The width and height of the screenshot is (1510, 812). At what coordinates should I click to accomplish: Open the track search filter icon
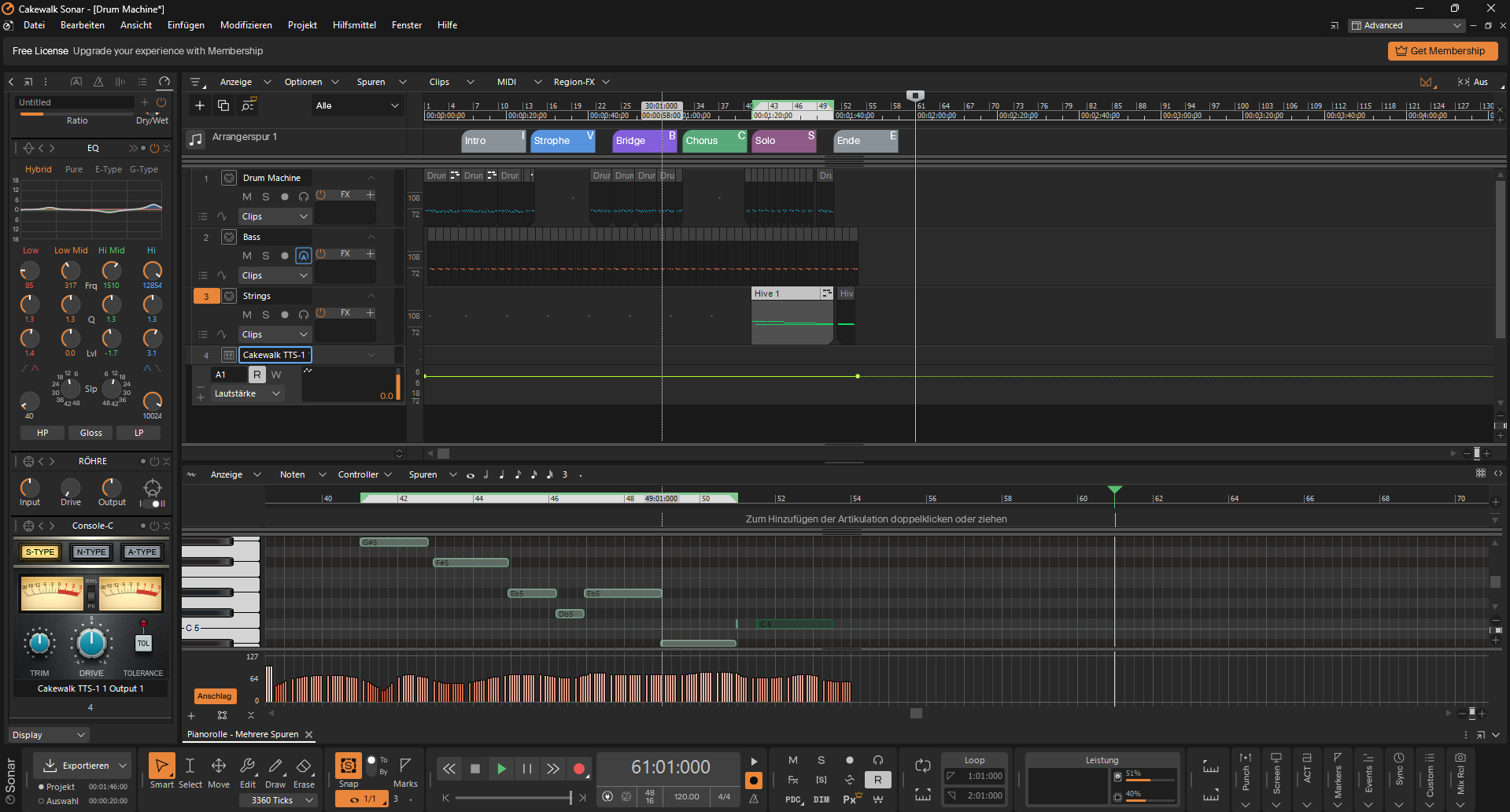[249, 105]
